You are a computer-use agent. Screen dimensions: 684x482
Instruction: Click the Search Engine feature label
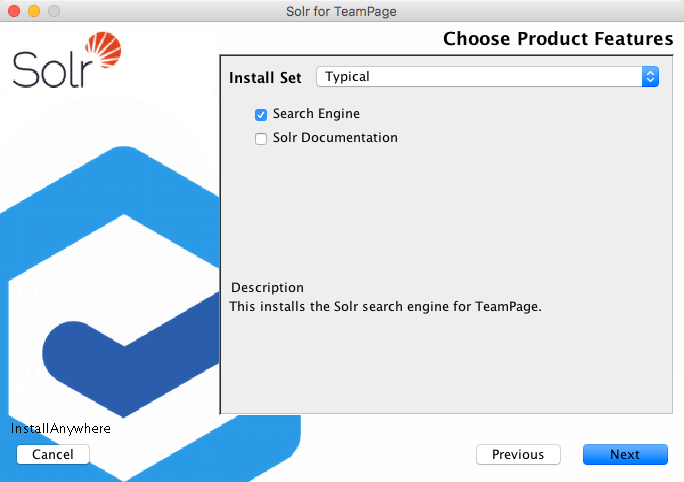pyautogui.click(x=316, y=114)
